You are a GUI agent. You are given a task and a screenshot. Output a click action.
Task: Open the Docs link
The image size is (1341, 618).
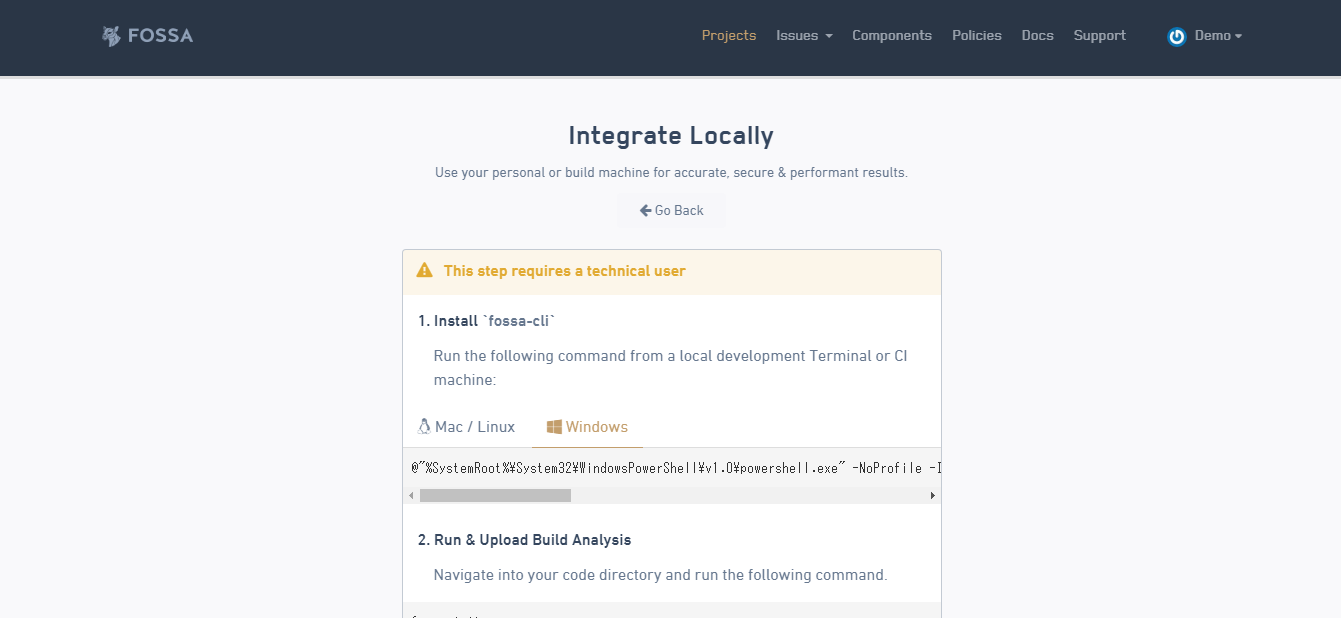pyautogui.click(x=1037, y=36)
